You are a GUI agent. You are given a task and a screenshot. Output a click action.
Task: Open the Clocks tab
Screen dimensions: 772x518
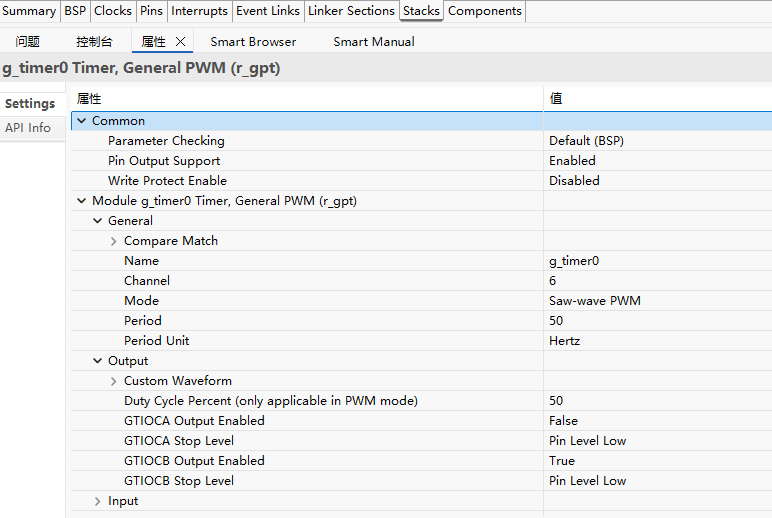(x=112, y=11)
